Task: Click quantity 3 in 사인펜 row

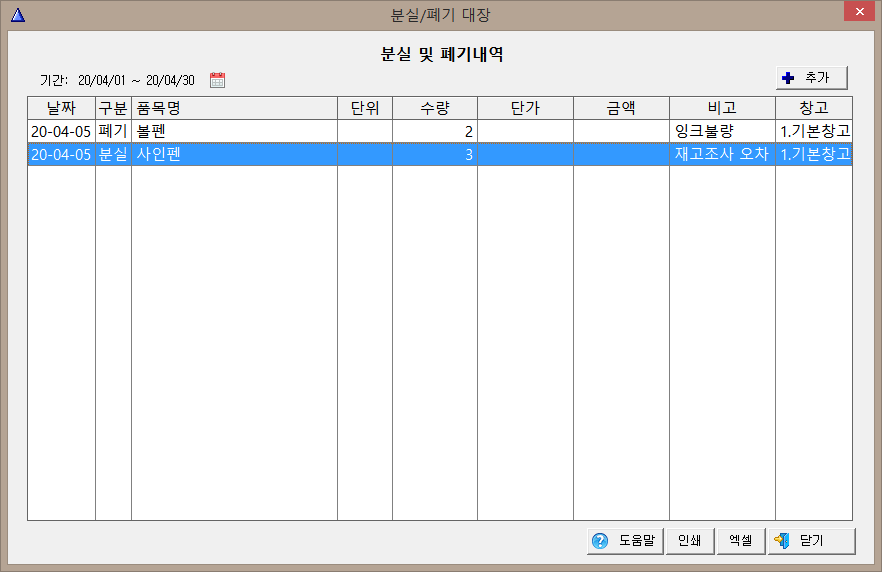Action: [435, 154]
